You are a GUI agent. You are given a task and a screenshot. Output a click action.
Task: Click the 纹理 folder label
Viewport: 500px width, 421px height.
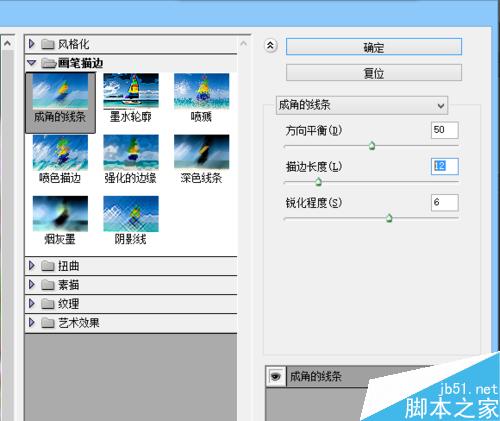click(x=69, y=304)
